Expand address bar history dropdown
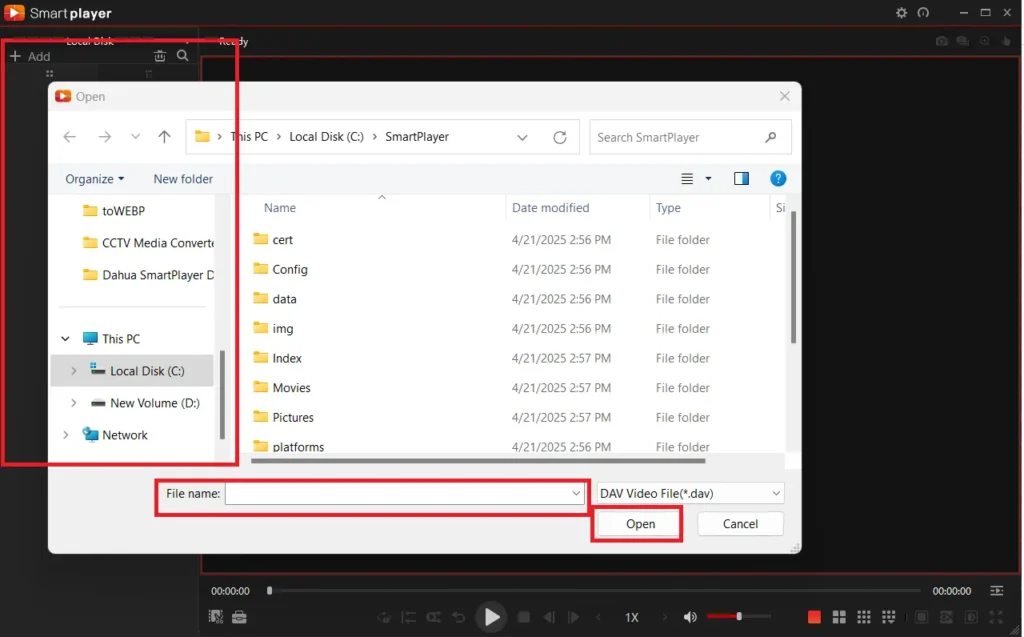The image size is (1024, 637). 522,137
